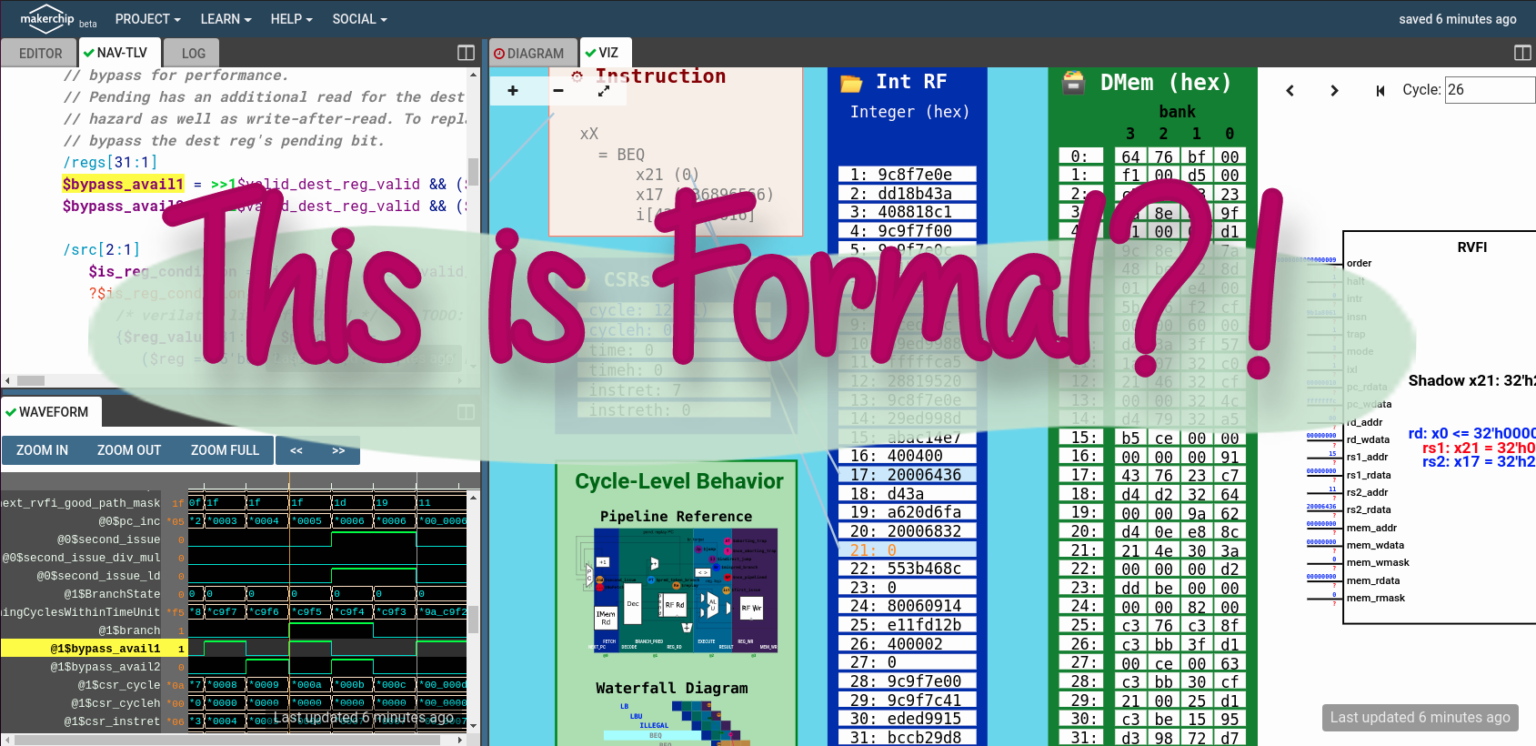Switch to the EDITOR tab
This screenshot has width=1536, height=746.
pyautogui.click(x=41, y=53)
